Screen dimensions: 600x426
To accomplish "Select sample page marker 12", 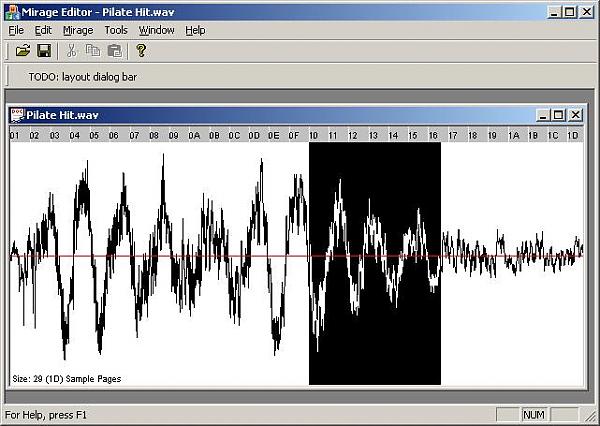I will click(x=353, y=135).
